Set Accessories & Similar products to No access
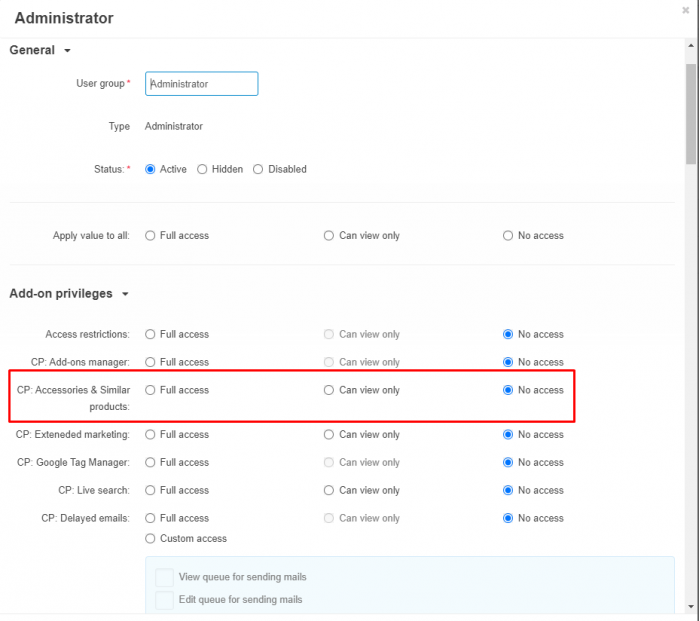 coord(508,390)
